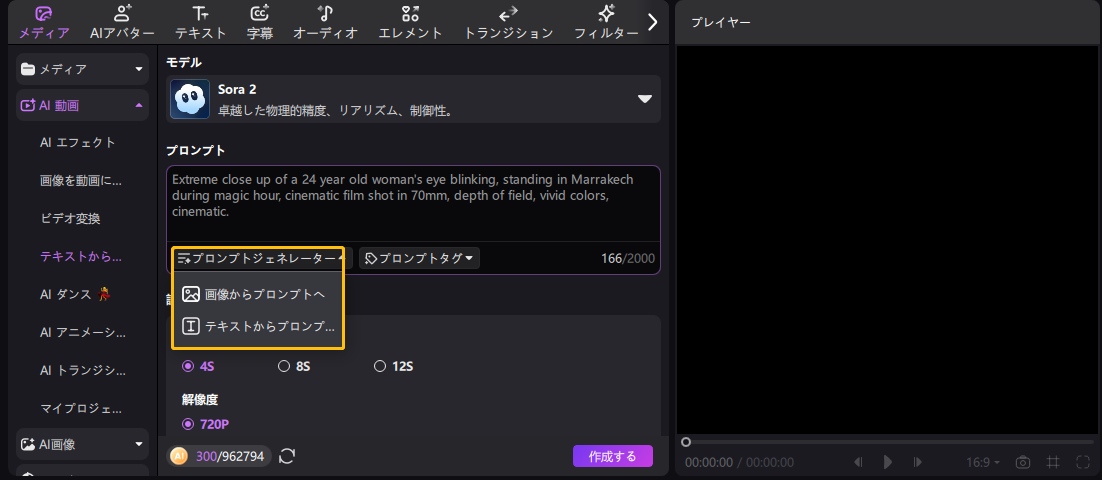Open the オーディオ tab
Screen dimensions: 1102x480
[x=325, y=22]
